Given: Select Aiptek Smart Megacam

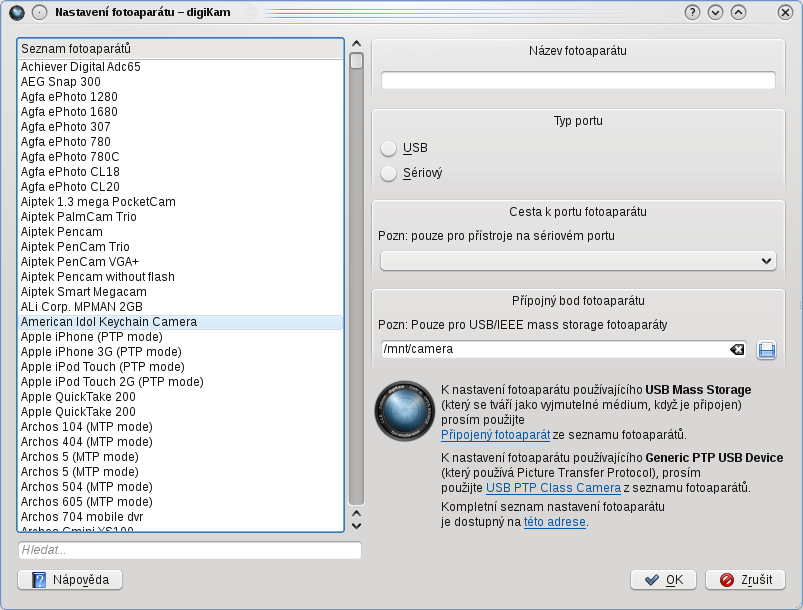Looking at the screenshot, I should 180,291.
